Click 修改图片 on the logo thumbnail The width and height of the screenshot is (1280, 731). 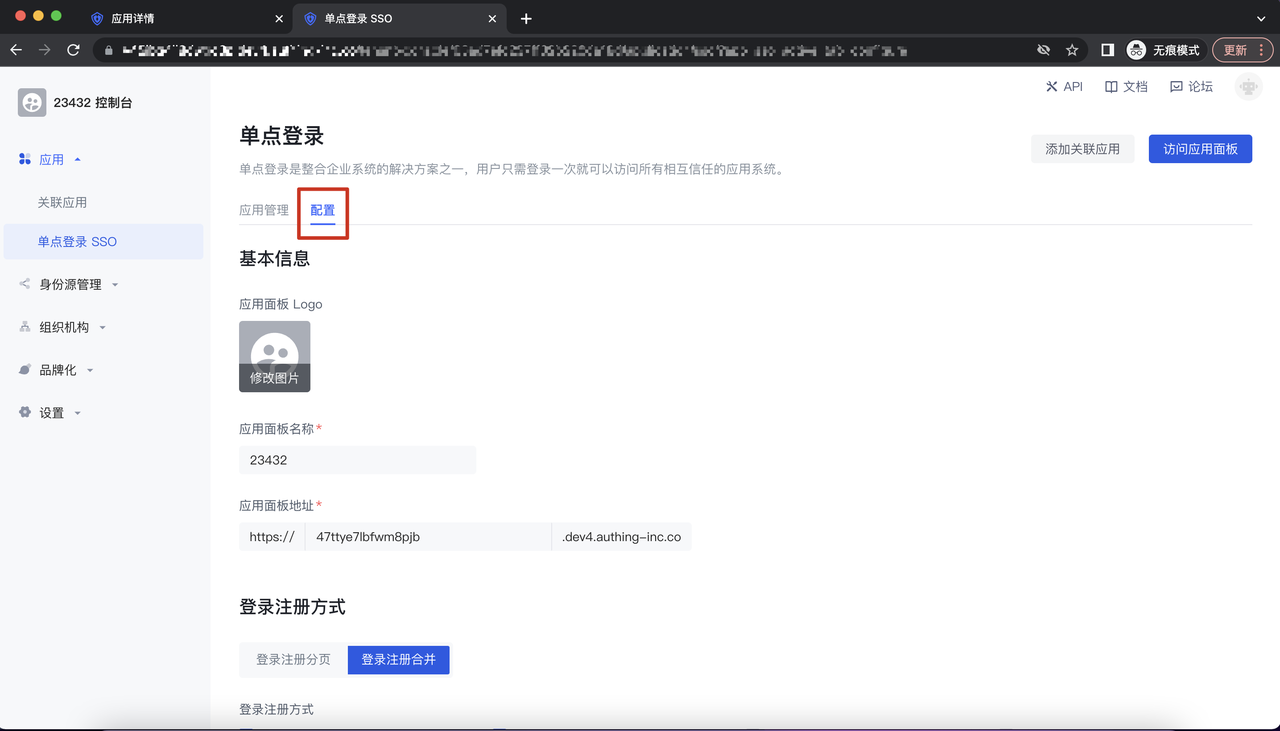click(275, 378)
